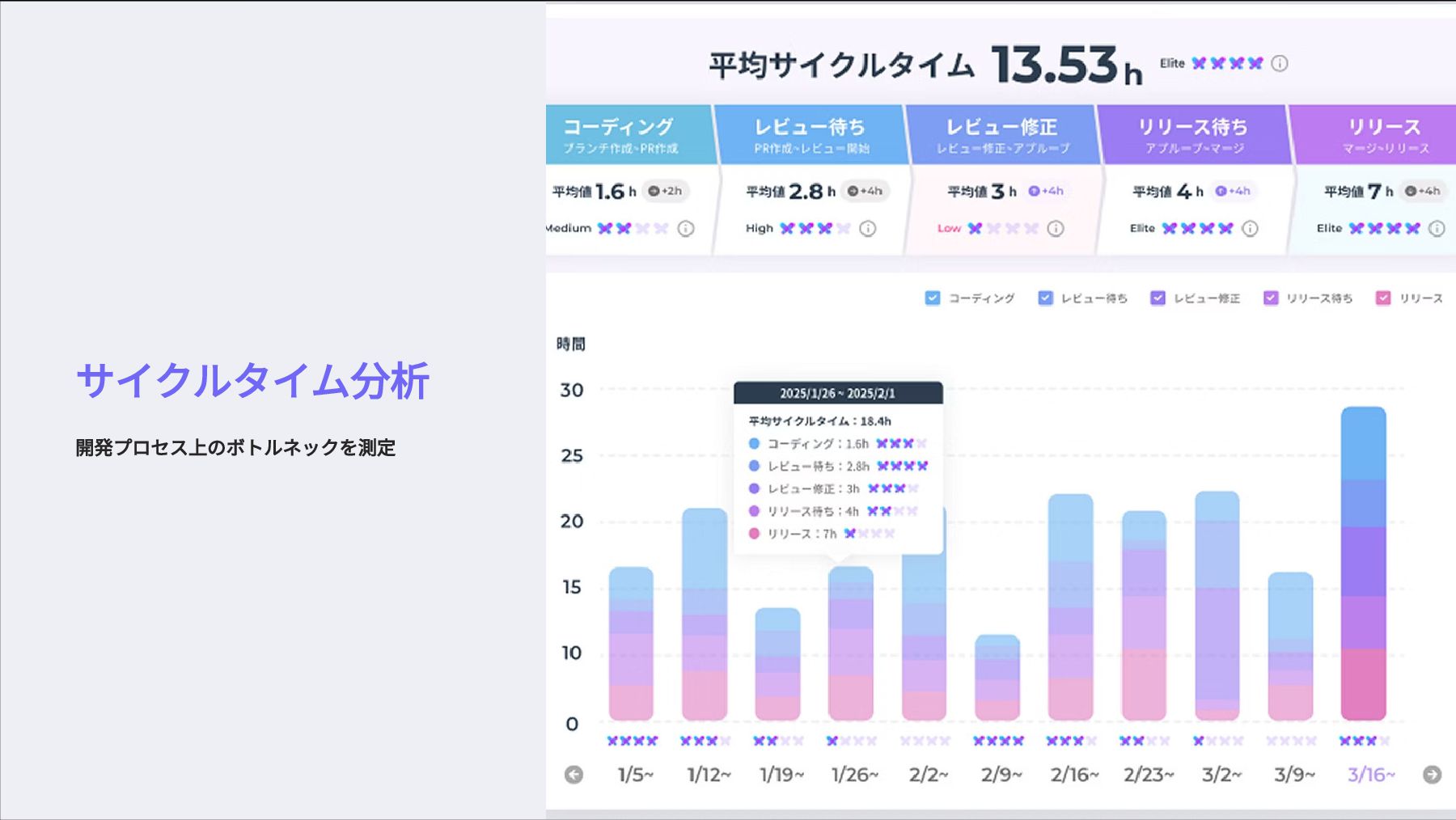Click tooltip date header 2025/1/26 ~ 2025/2/1
The width and height of the screenshot is (1456, 820).
[838, 393]
